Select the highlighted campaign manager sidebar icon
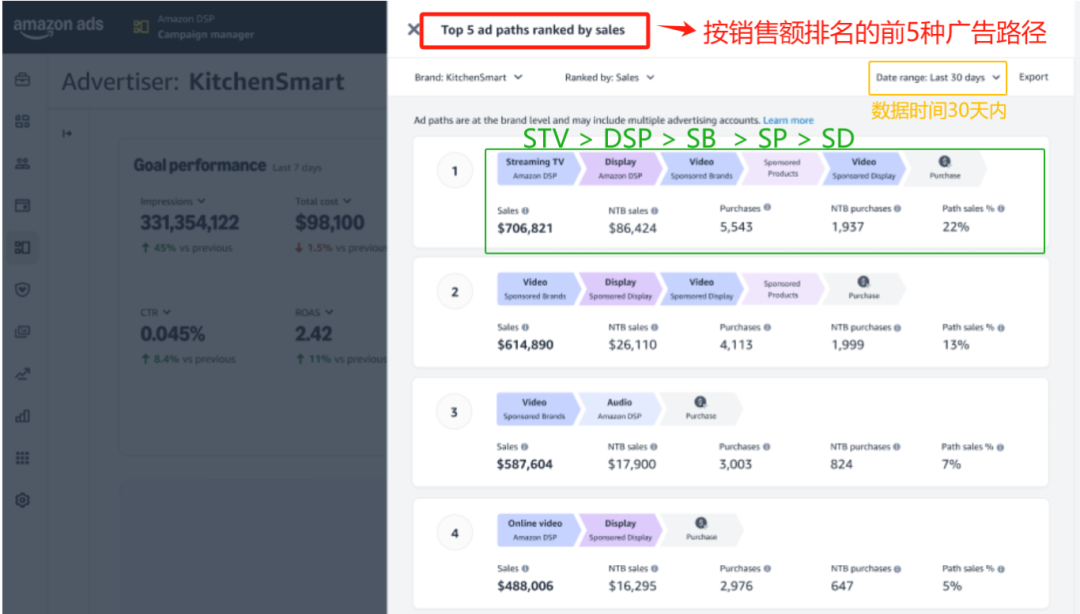1080x614 pixels. pyautogui.click(x=22, y=247)
